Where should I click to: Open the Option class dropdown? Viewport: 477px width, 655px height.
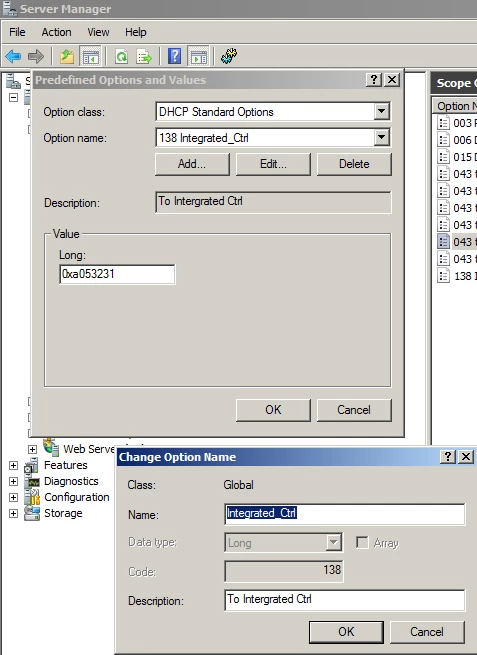381,112
